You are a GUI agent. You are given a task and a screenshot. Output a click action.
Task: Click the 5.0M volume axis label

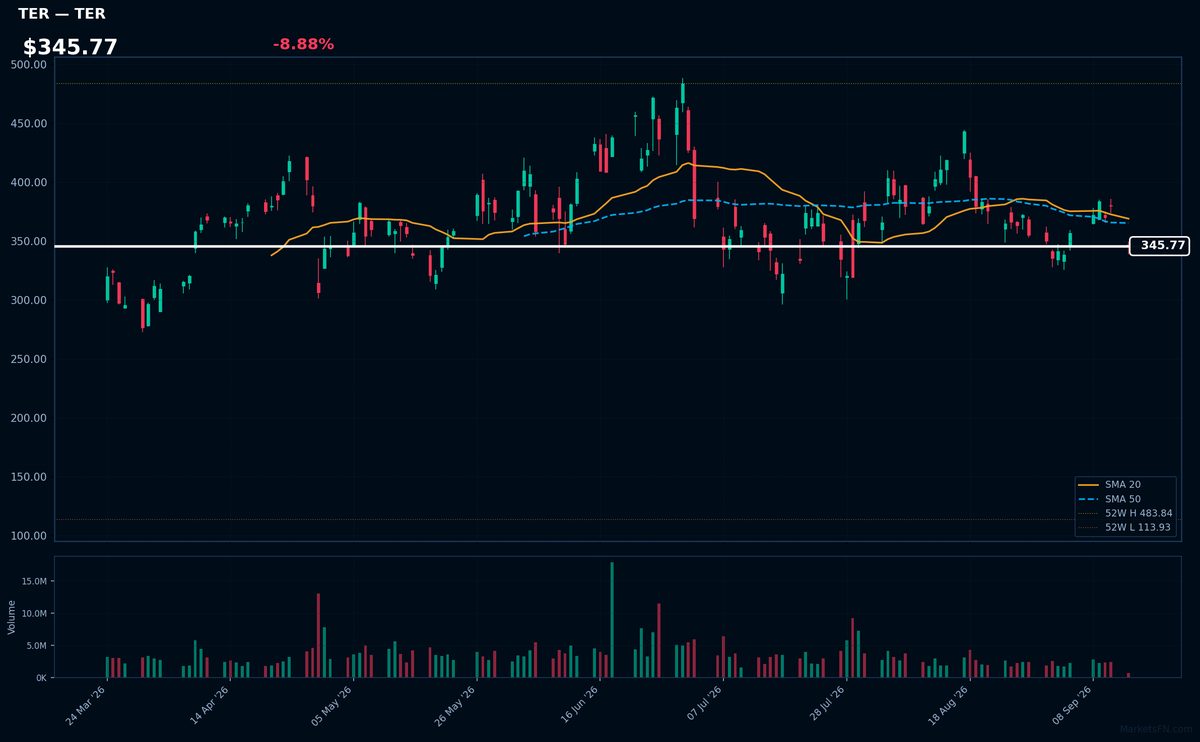pos(36,645)
